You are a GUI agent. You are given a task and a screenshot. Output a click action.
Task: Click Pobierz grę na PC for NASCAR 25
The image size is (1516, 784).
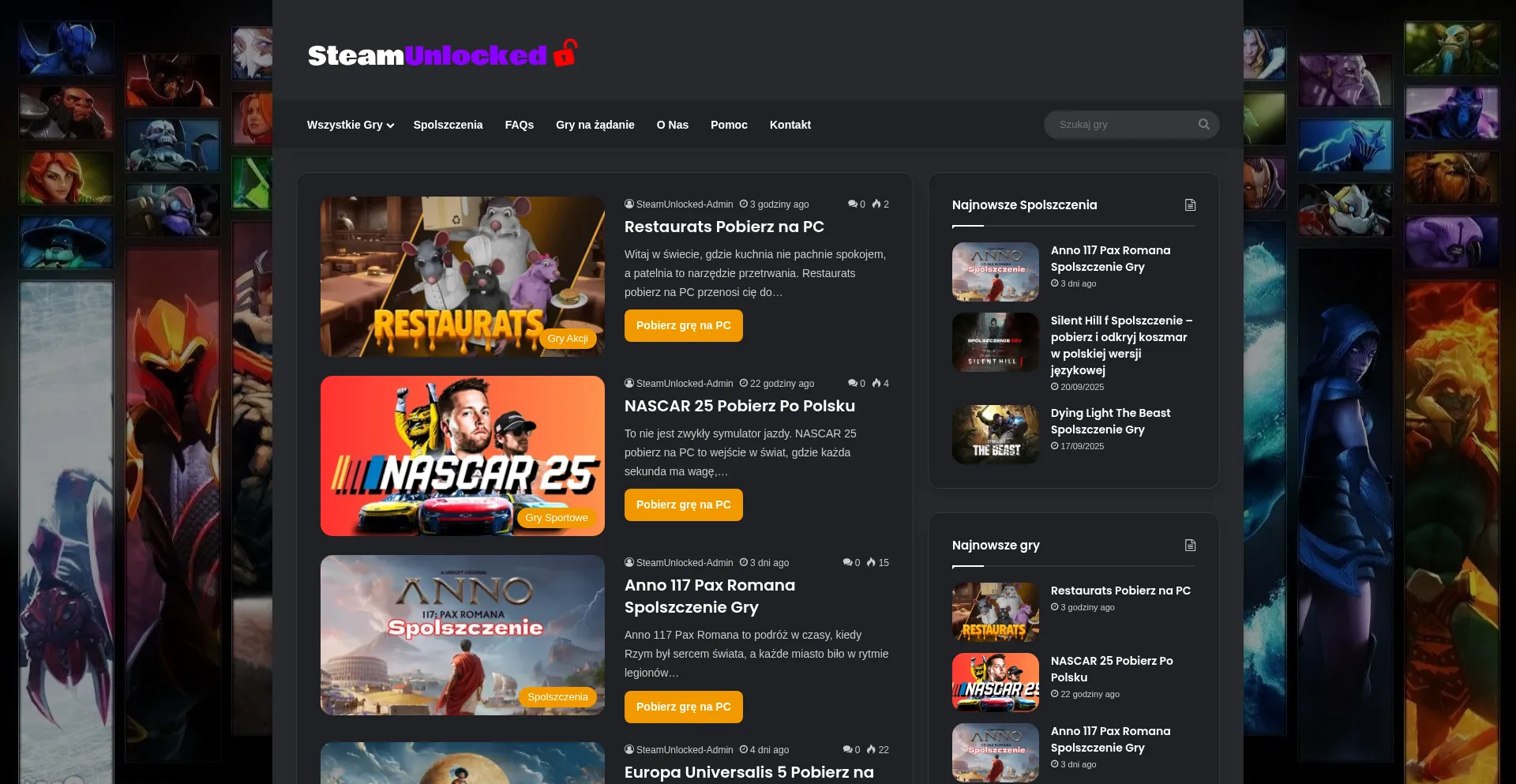click(x=684, y=505)
